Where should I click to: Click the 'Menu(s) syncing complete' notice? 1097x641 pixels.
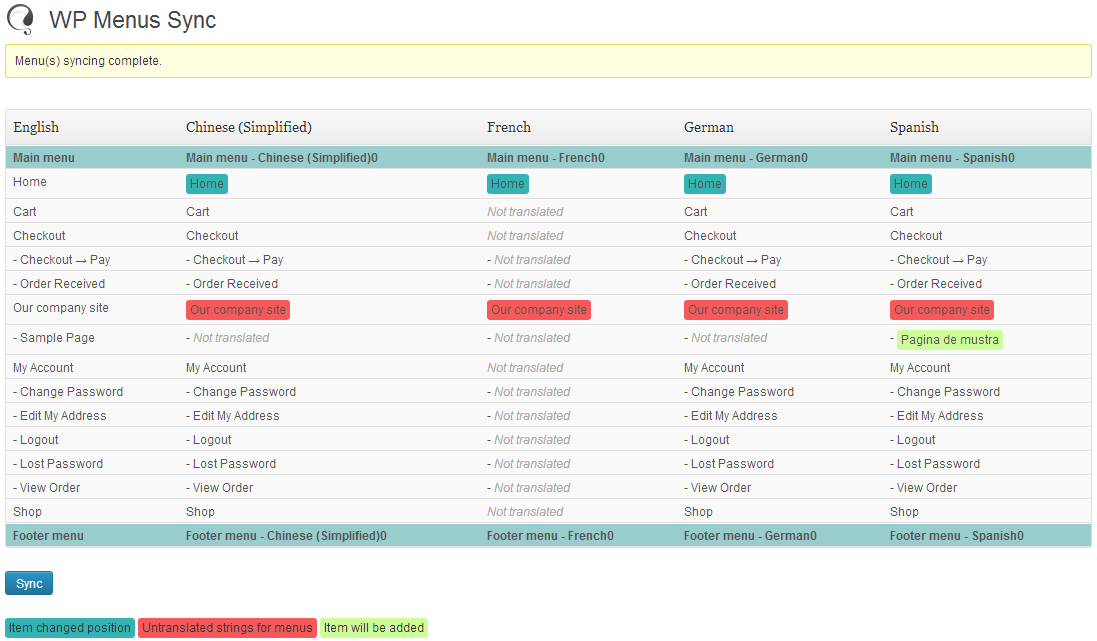88,61
